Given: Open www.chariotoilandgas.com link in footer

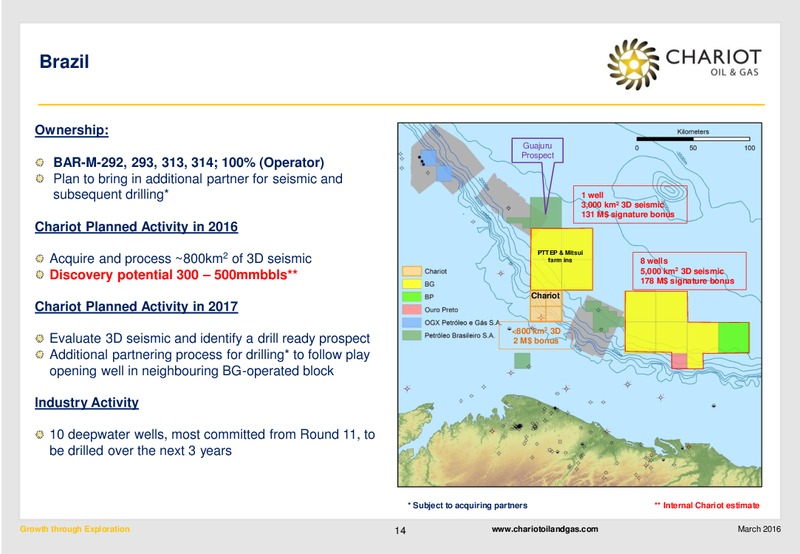Looking at the screenshot, I should pyautogui.click(x=544, y=529).
